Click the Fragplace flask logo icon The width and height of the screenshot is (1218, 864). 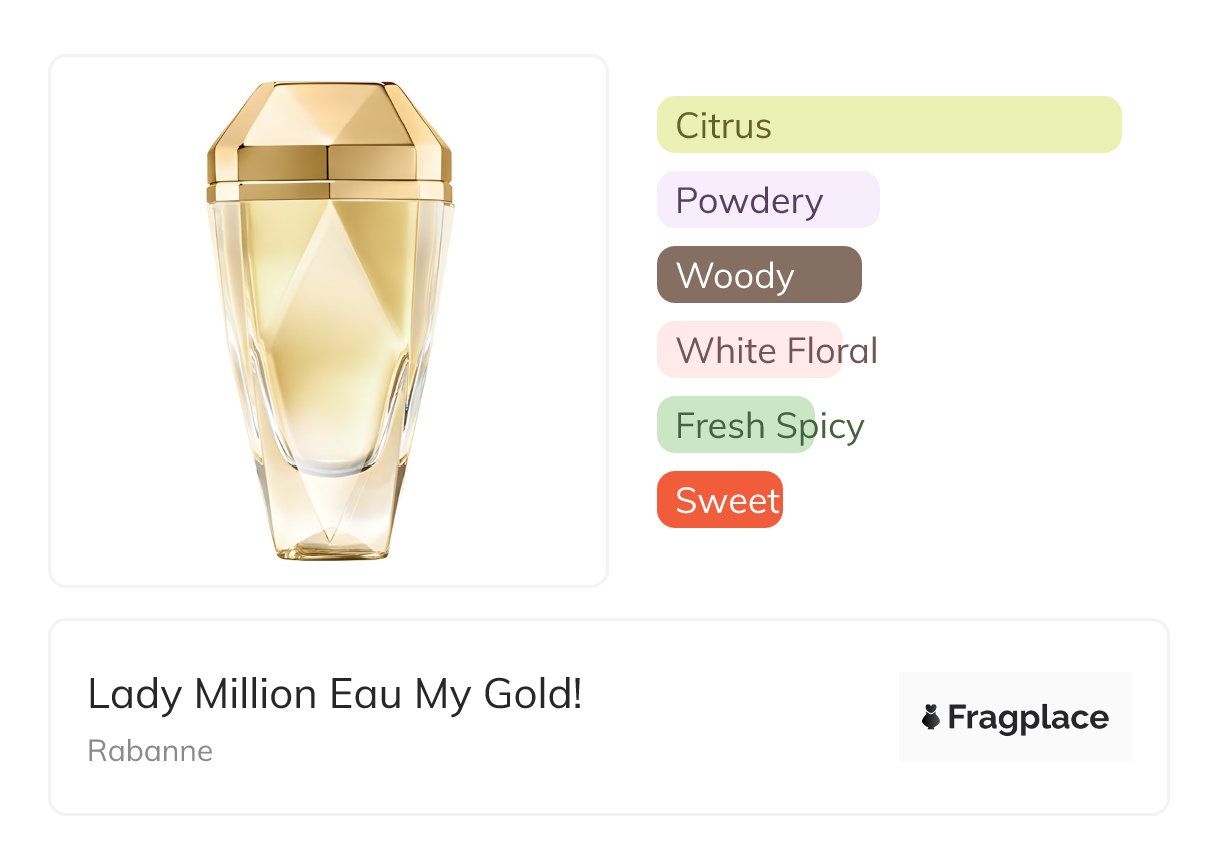click(x=931, y=717)
